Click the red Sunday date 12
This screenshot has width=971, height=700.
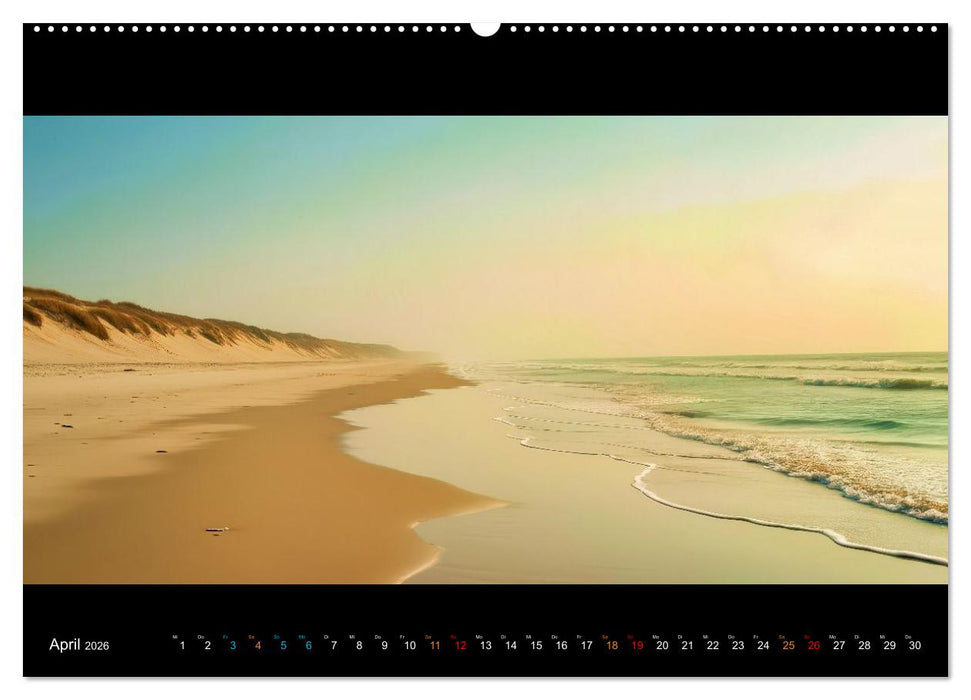click(460, 646)
